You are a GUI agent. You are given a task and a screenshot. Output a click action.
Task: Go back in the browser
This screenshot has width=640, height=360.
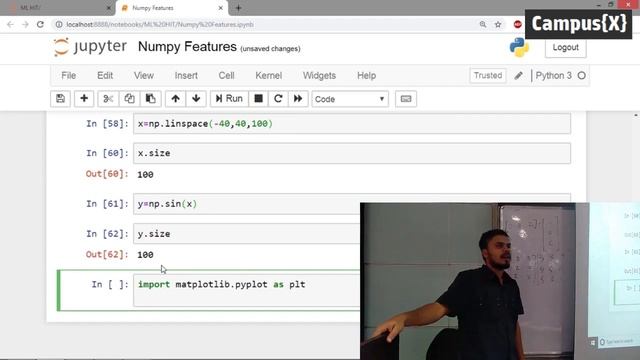[x=10, y=24]
